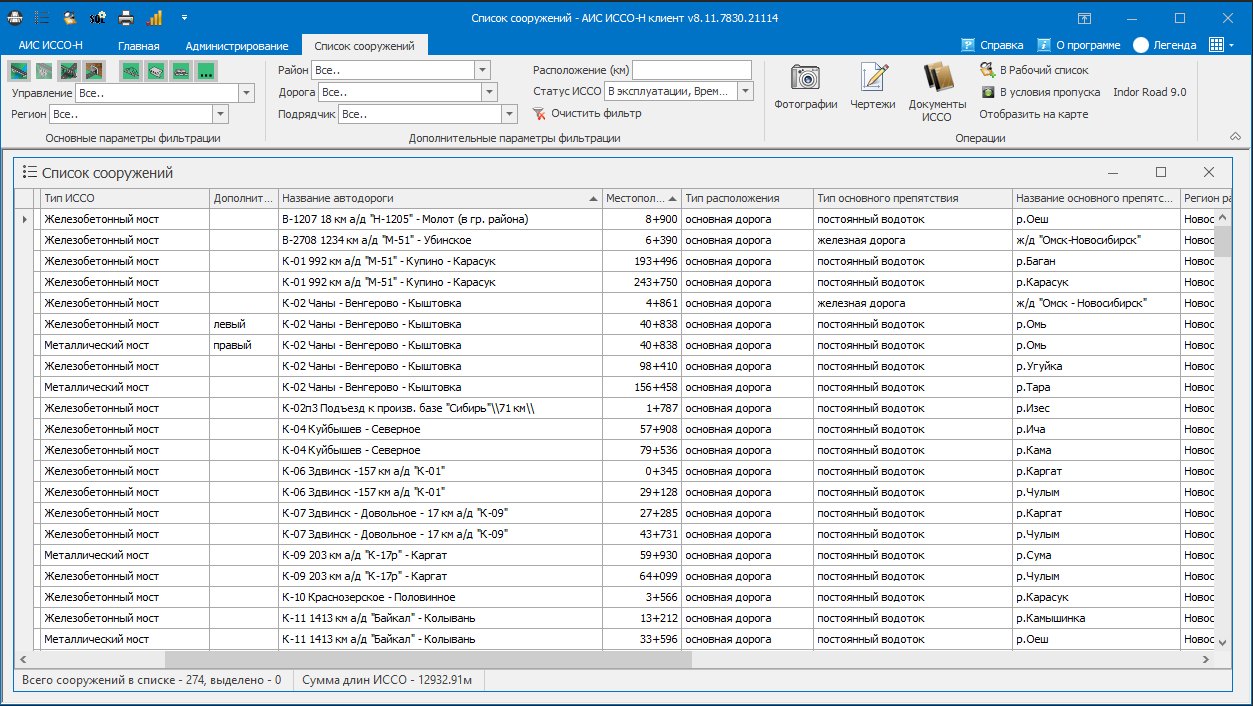This screenshot has height=706, width=1253.
Task: Click into the Расположение (км) input field
Action: pos(692,70)
